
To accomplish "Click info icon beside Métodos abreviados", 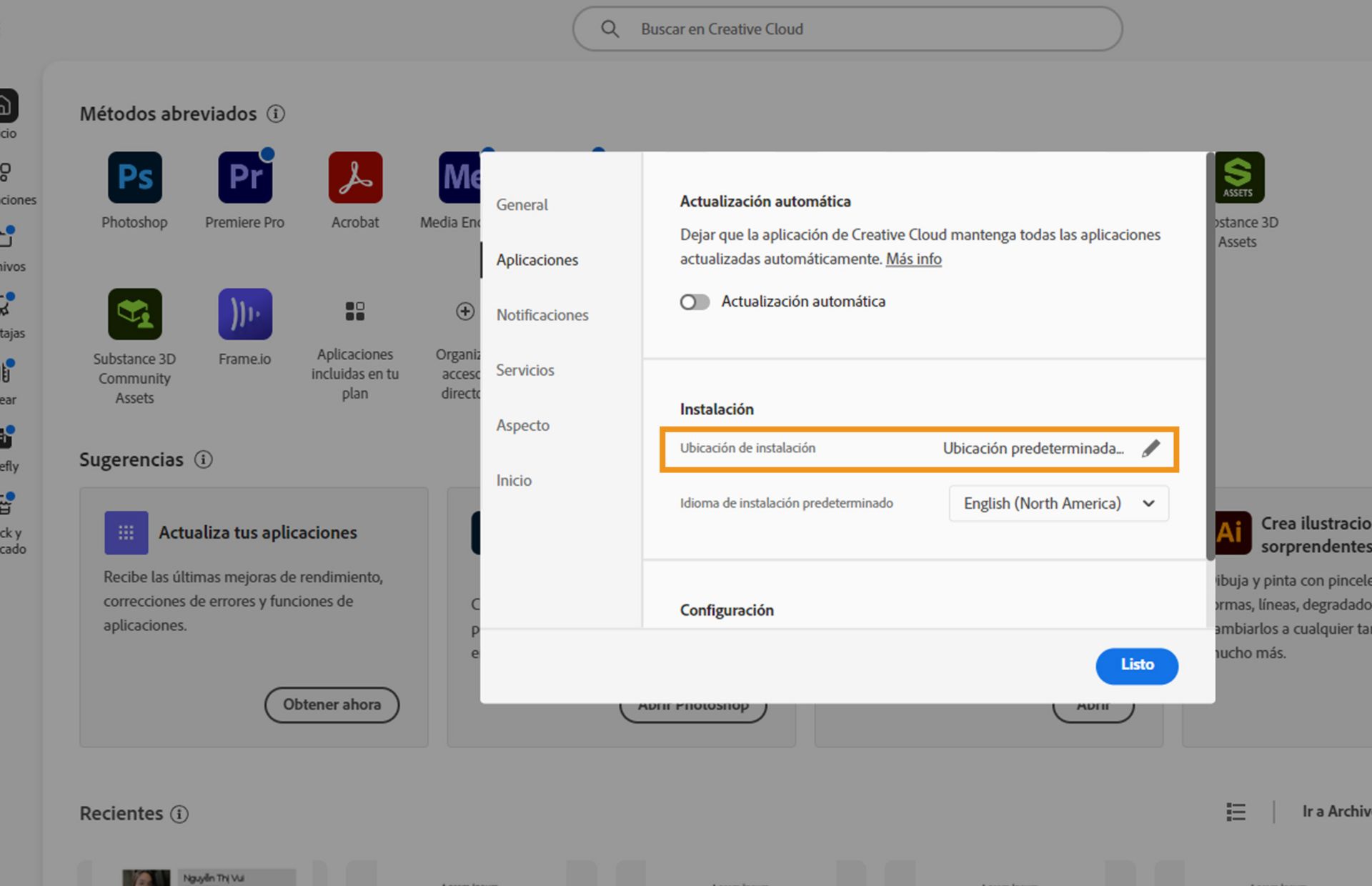I will click(276, 114).
